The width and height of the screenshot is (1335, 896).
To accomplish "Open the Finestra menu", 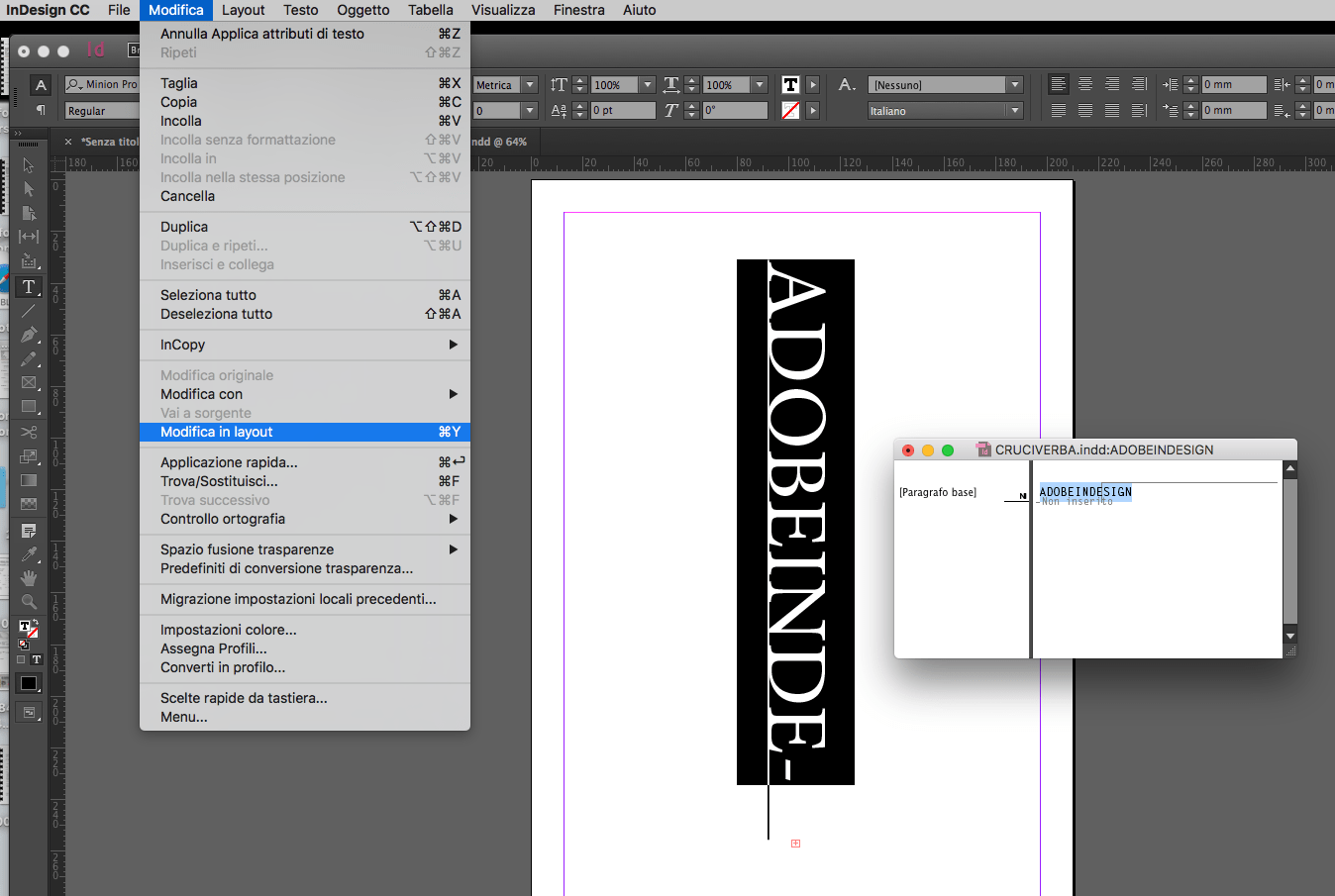I will 579,10.
